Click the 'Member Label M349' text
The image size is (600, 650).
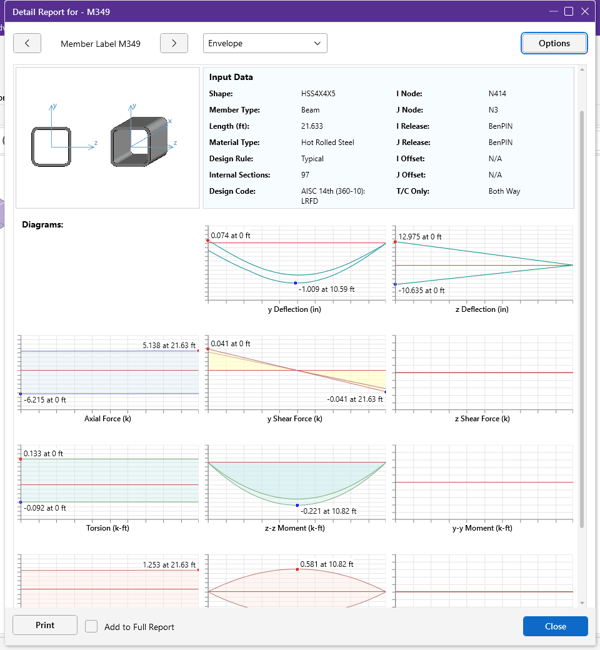pos(100,44)
